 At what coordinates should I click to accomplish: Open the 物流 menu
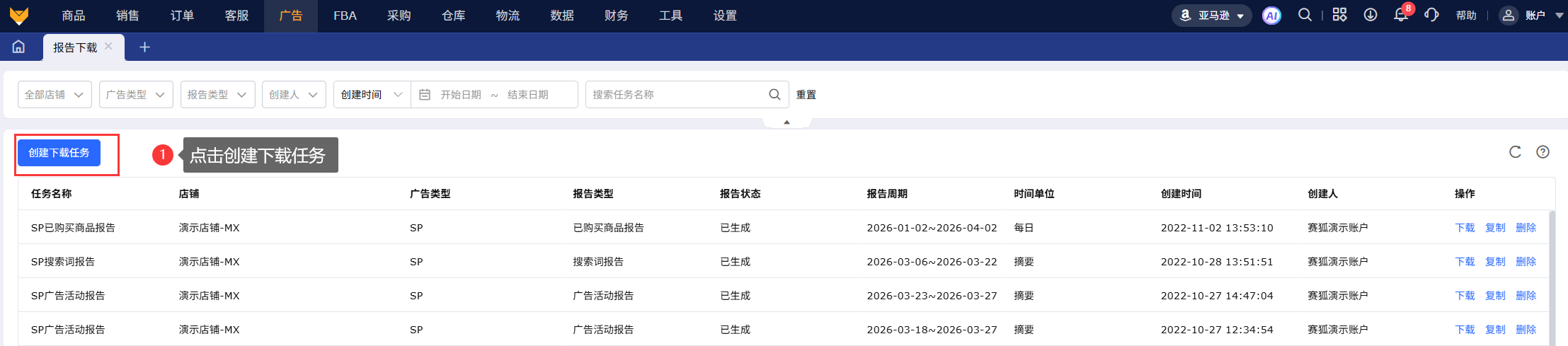[x=508, y=16]
